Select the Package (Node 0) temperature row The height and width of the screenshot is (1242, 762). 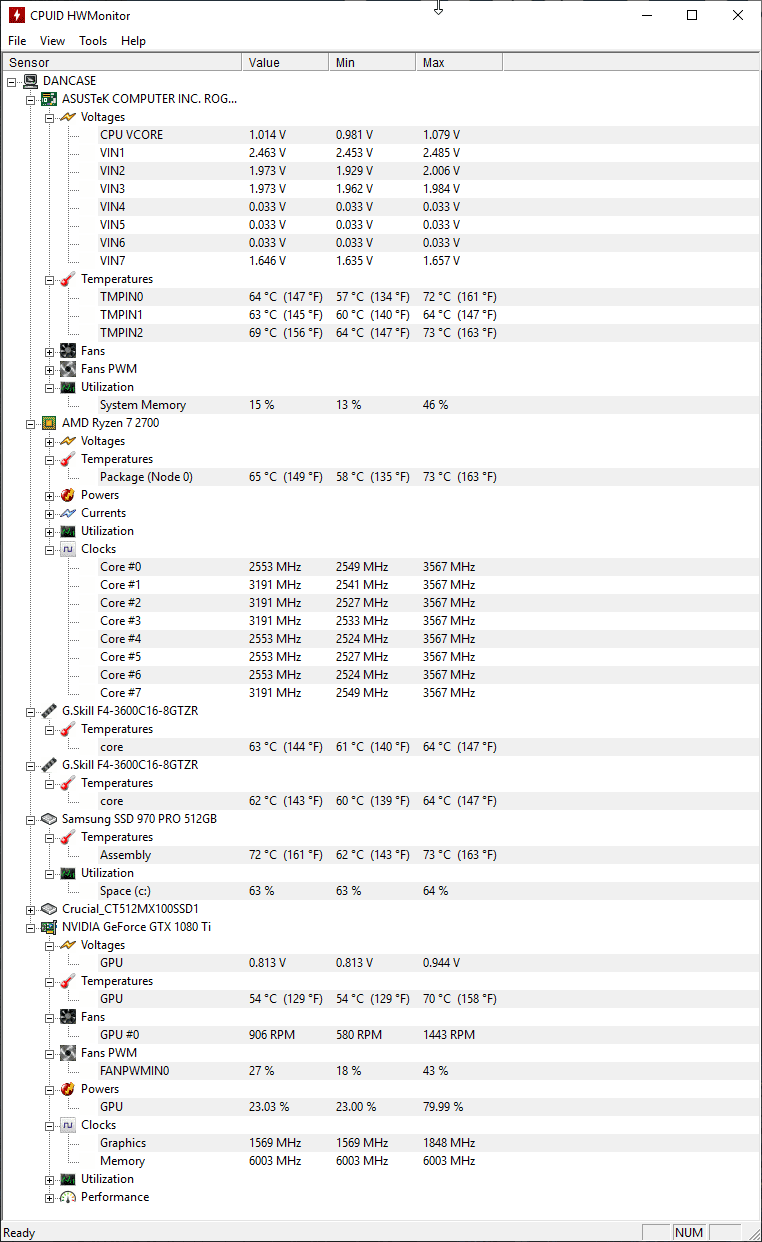click(x=380, y=477)
